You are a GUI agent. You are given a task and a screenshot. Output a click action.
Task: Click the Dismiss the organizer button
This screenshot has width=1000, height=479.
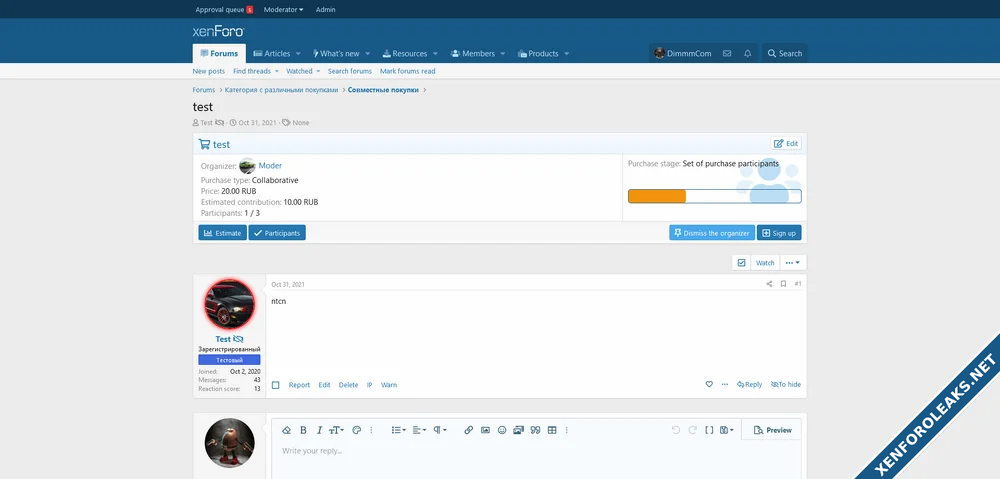tap(711, 233)
